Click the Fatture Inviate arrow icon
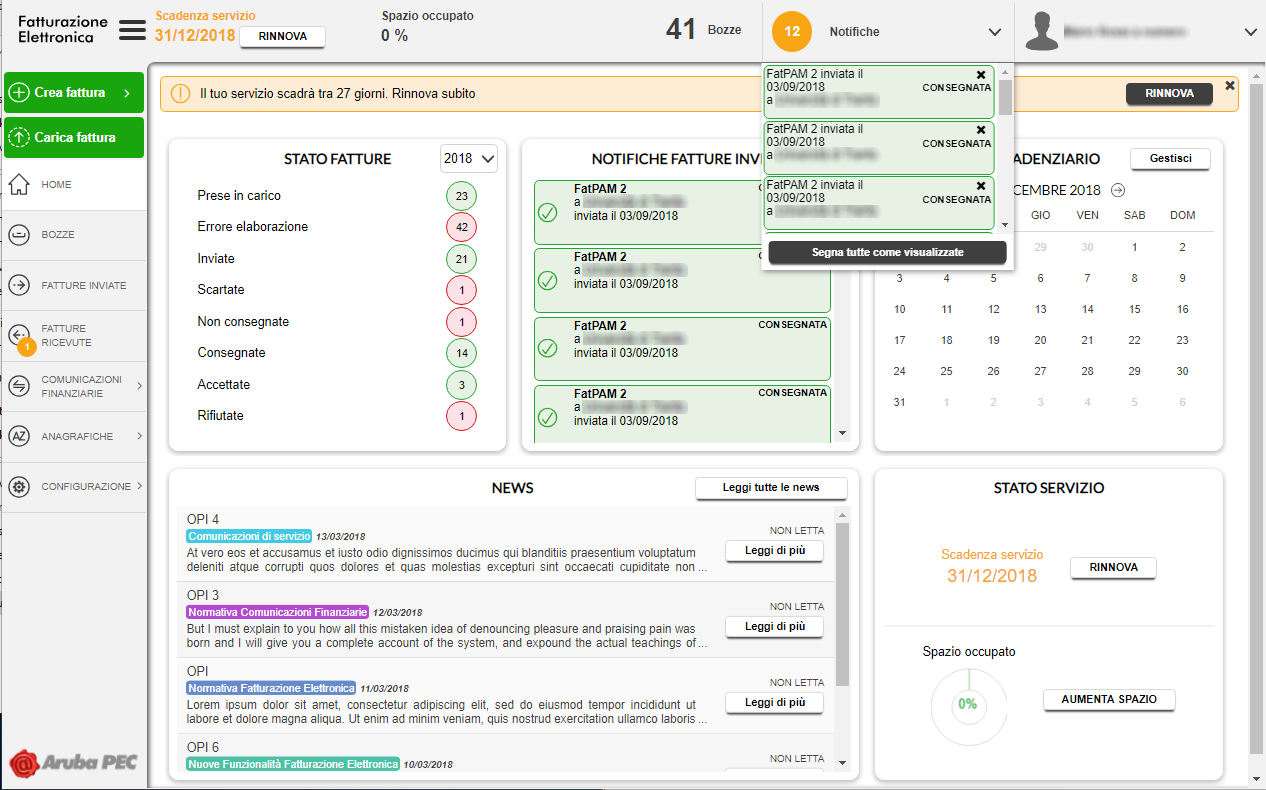Screen dimensions: 1266x790 point(19,285)
